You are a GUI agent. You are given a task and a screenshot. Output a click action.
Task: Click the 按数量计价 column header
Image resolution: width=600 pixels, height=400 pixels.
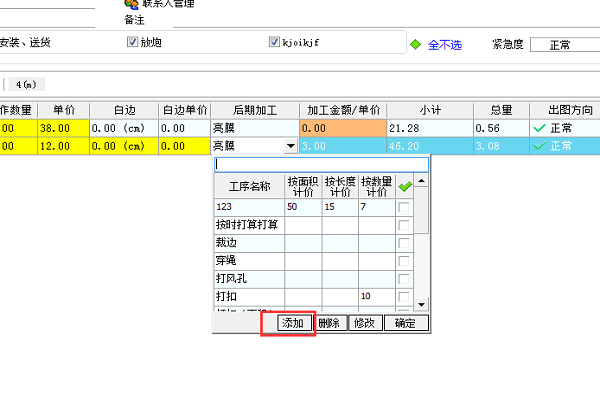pyautogui.click(x=377, y=186)
